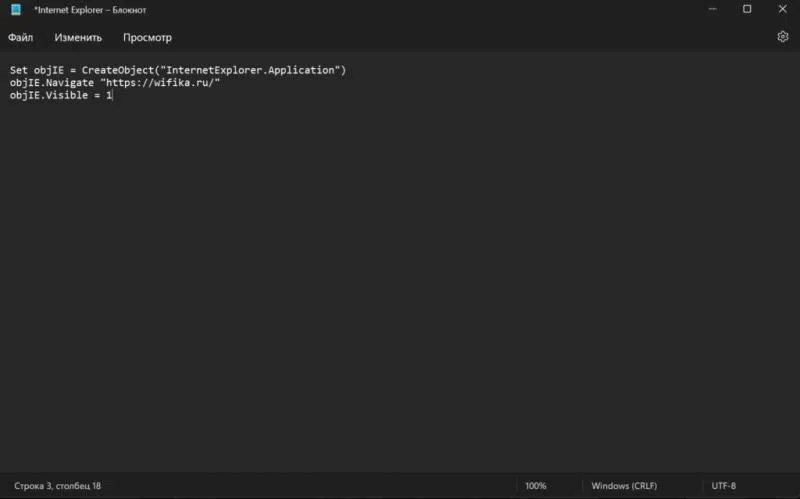Image resolution: width=800 pixels, height=499 pixels.
Task: Click on the https://wifika.ru/ URL text
Action: pyautogui.click(x=160, y=83)
